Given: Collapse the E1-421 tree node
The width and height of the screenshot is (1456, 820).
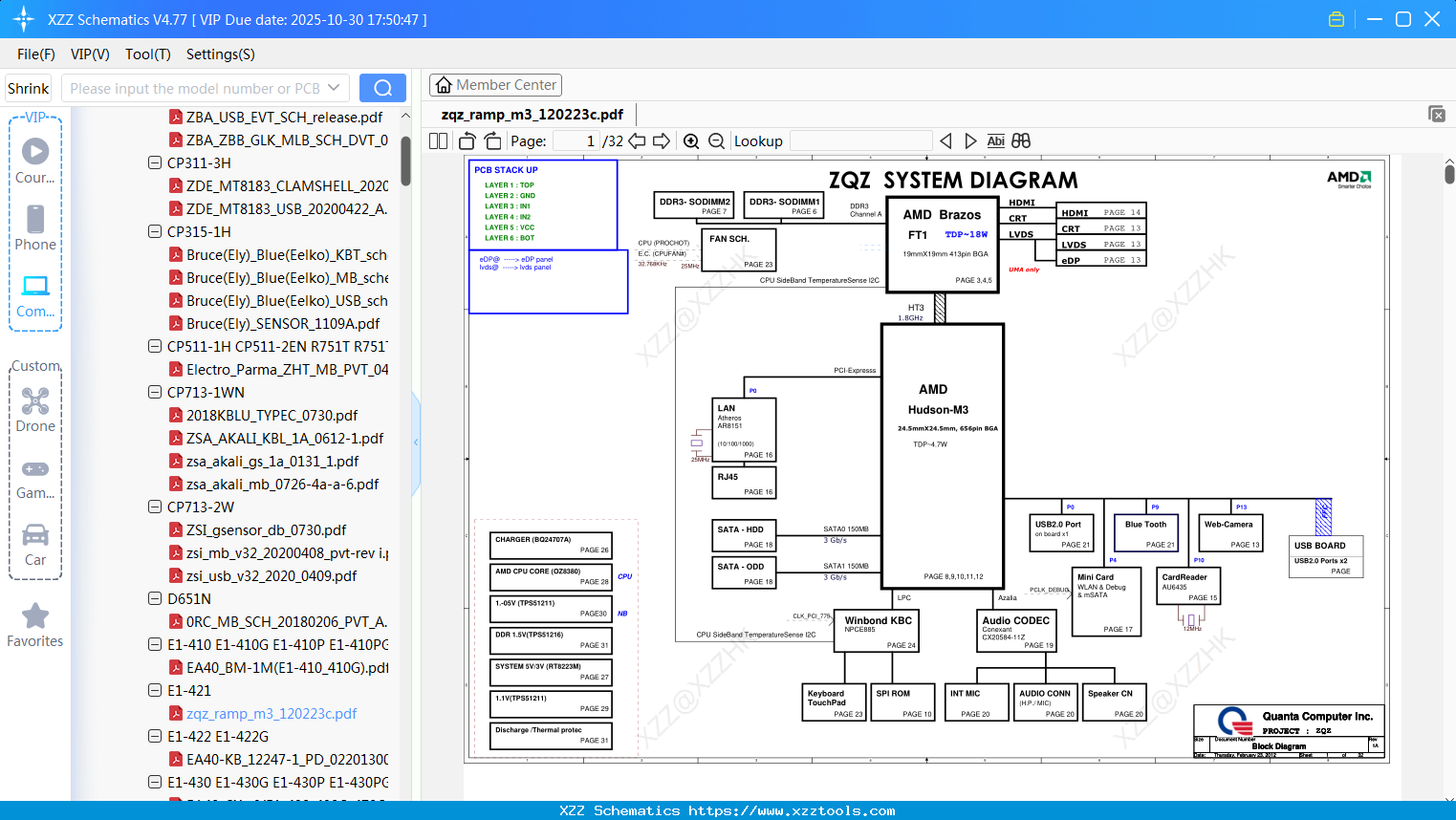Looking at the screenshot, I should click(155, 690).
